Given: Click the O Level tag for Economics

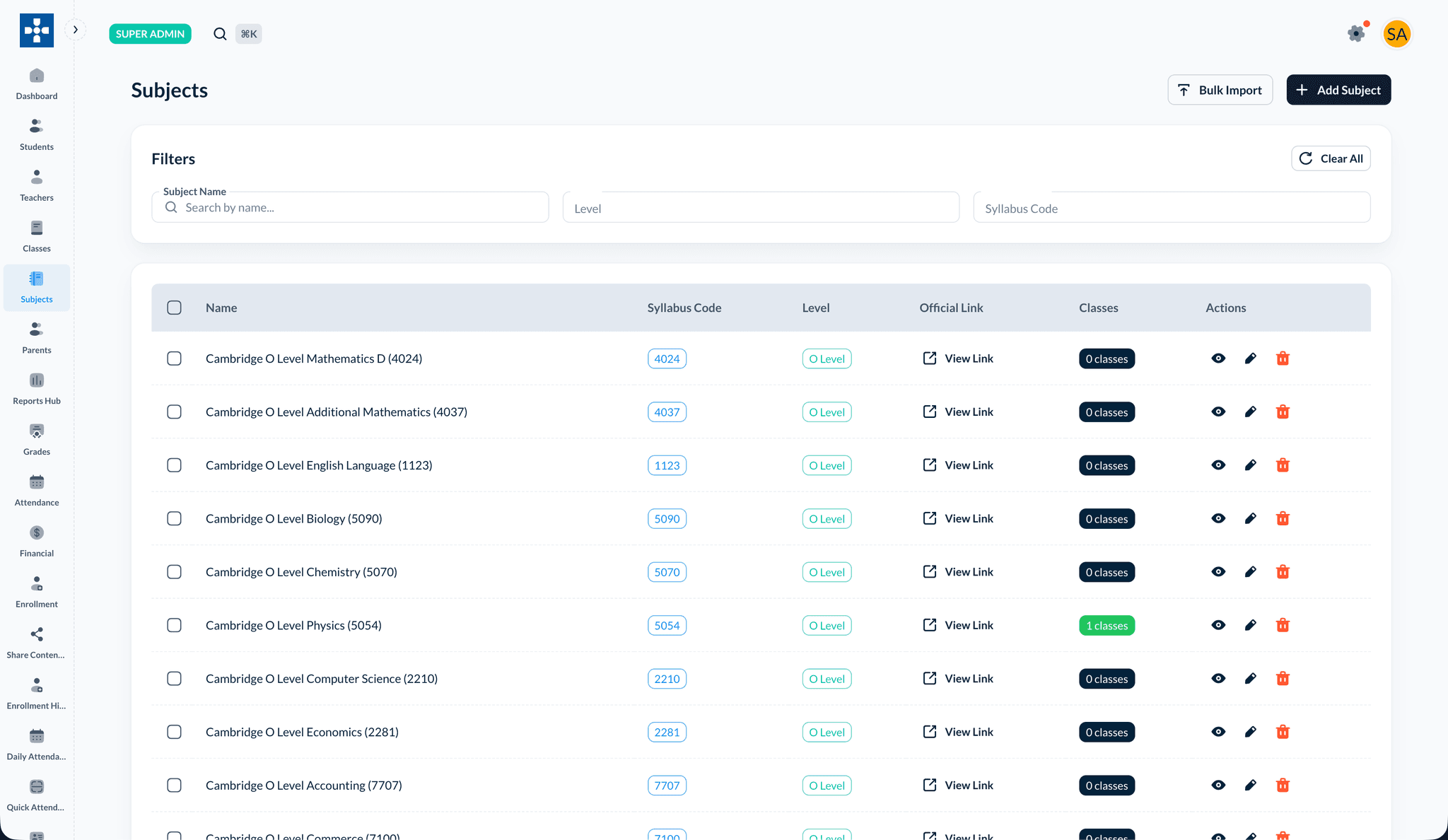Looking at the screenshot, I should click(x=827, y=733).
